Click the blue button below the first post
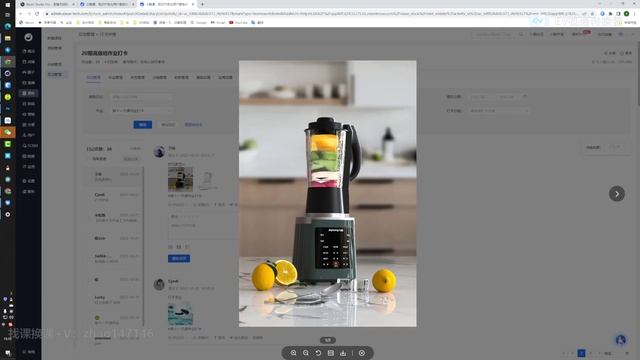The width and height of the screenshot is (640, 360). coord(179,258)
